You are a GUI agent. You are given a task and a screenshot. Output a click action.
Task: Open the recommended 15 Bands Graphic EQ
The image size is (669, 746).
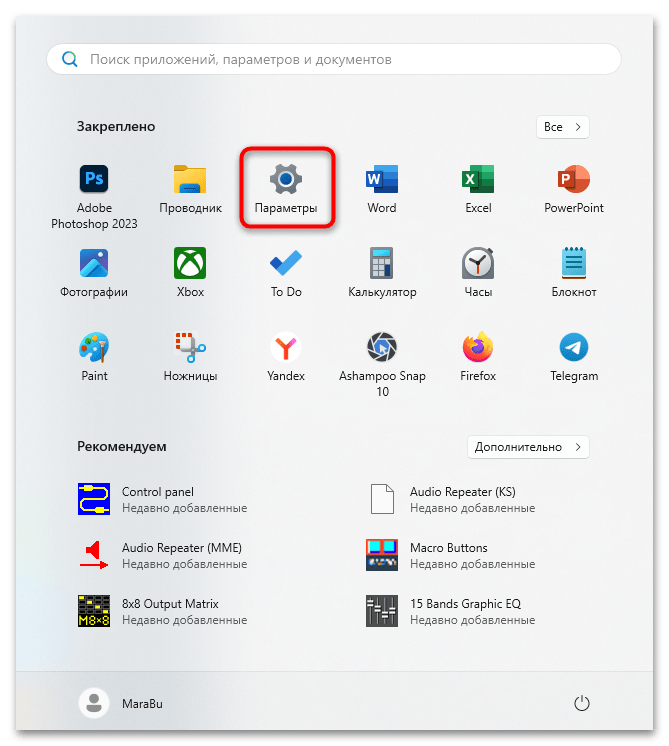point(464,611)
